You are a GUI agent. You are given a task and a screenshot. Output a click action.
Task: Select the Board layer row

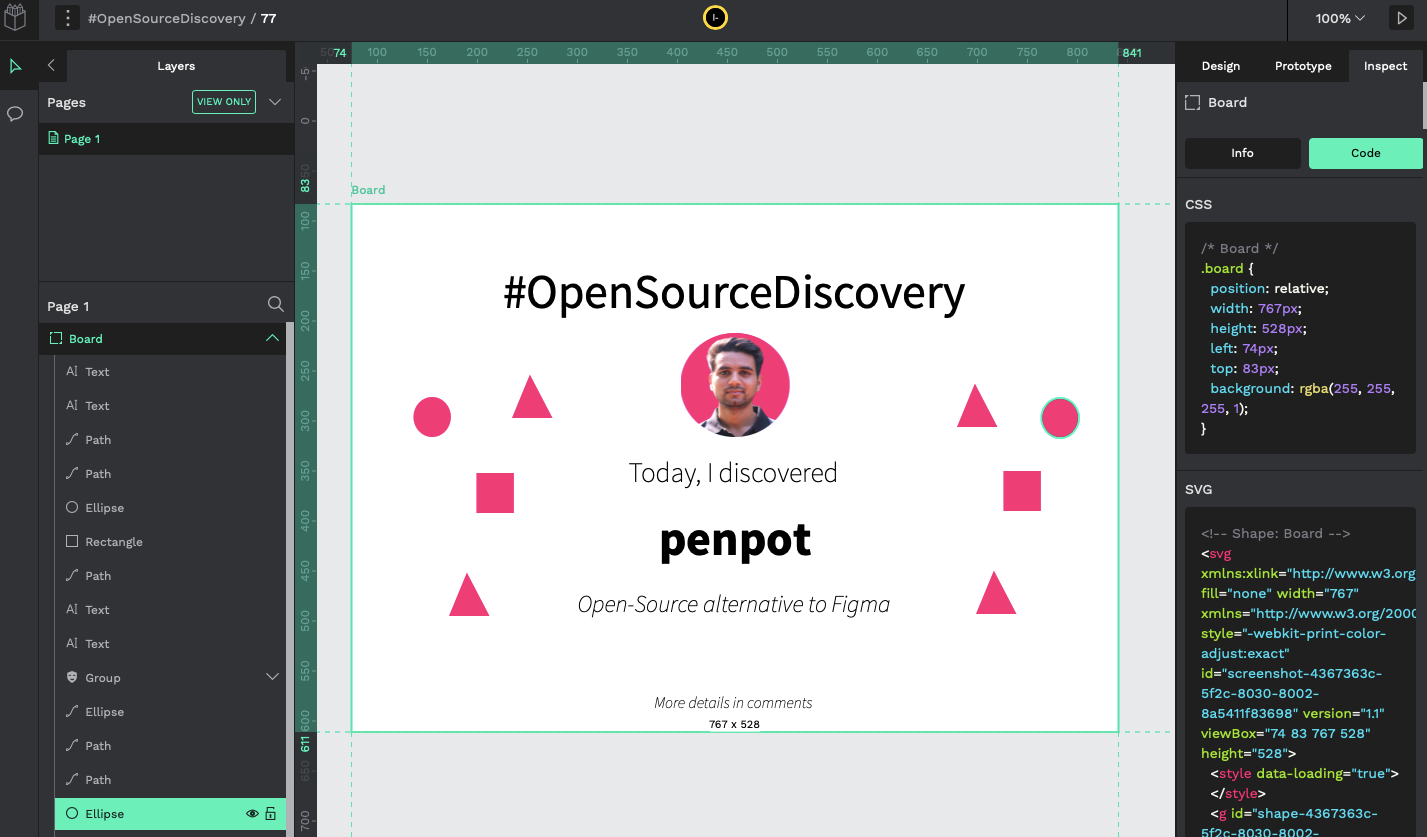click(162, 339)
